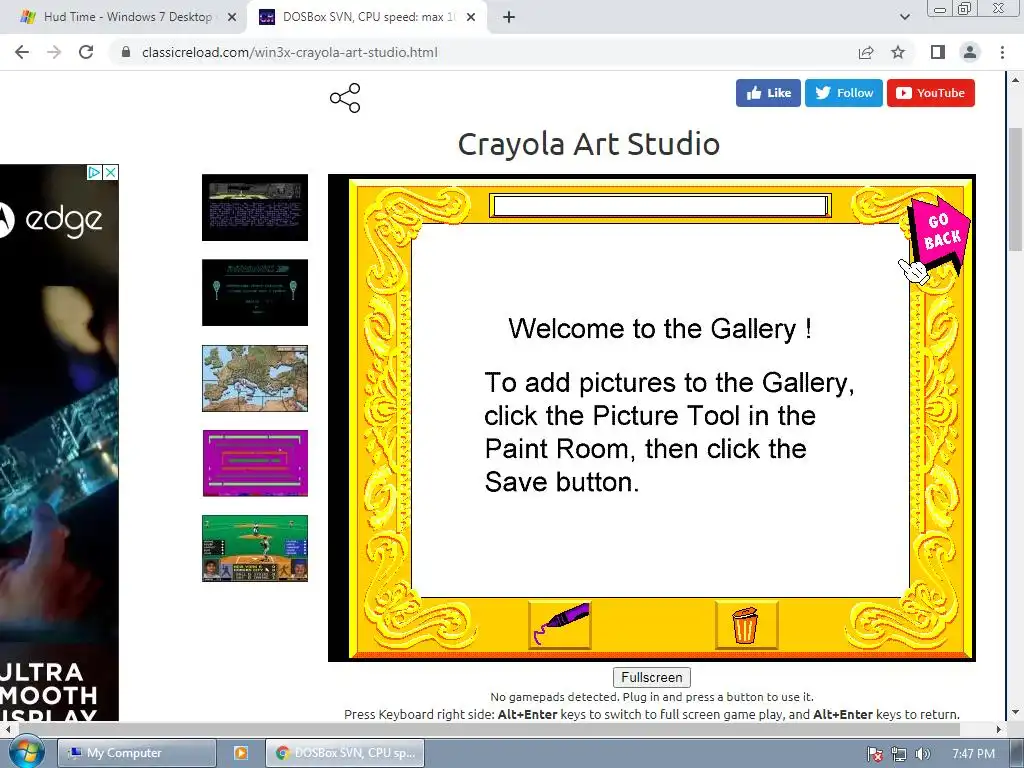The height and width of the screenshot is (768, 1024).
Task: Click the share page icon in address bar
Action: [866, 52]
